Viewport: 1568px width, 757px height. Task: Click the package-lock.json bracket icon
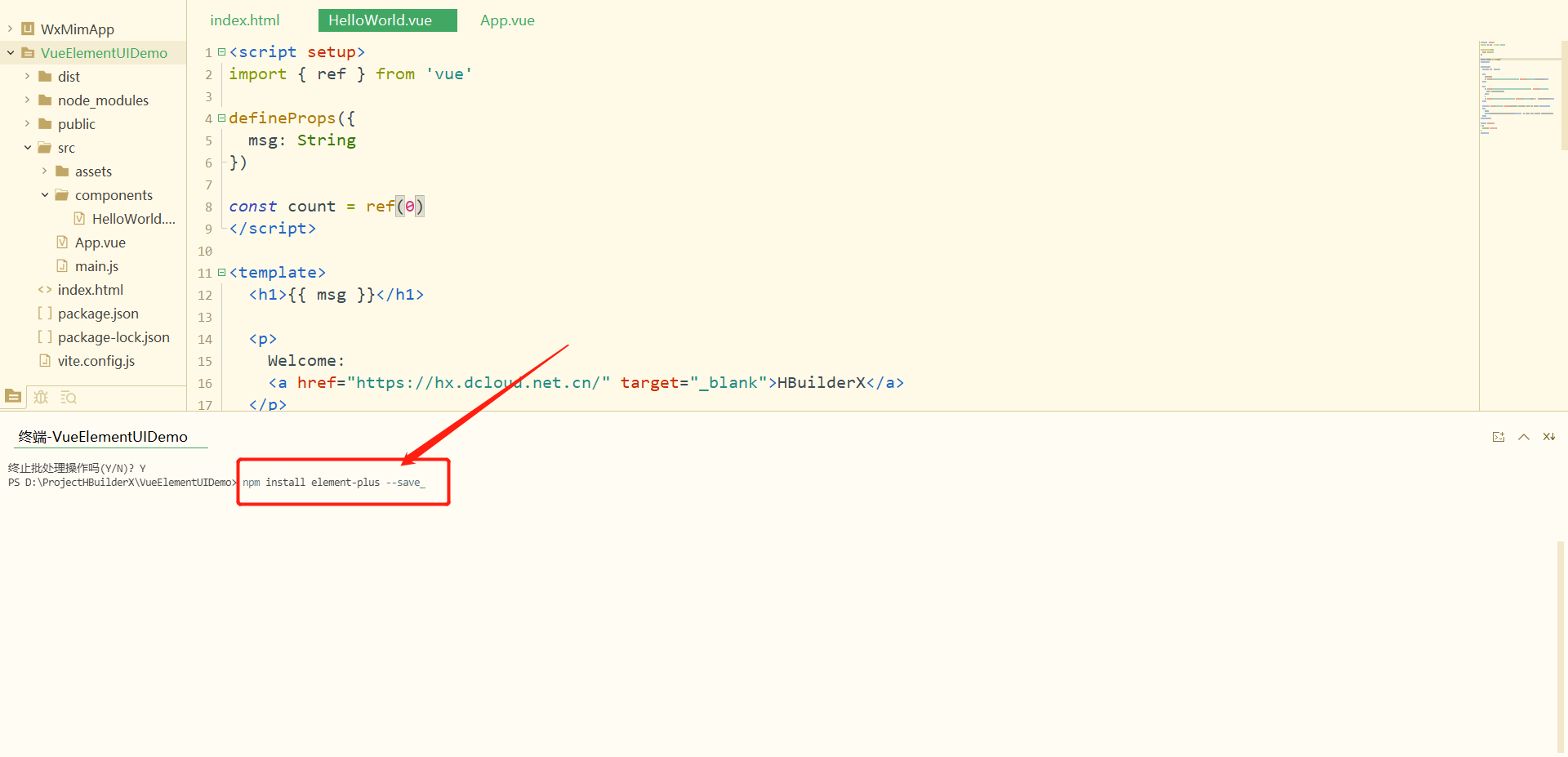[45, 337]
